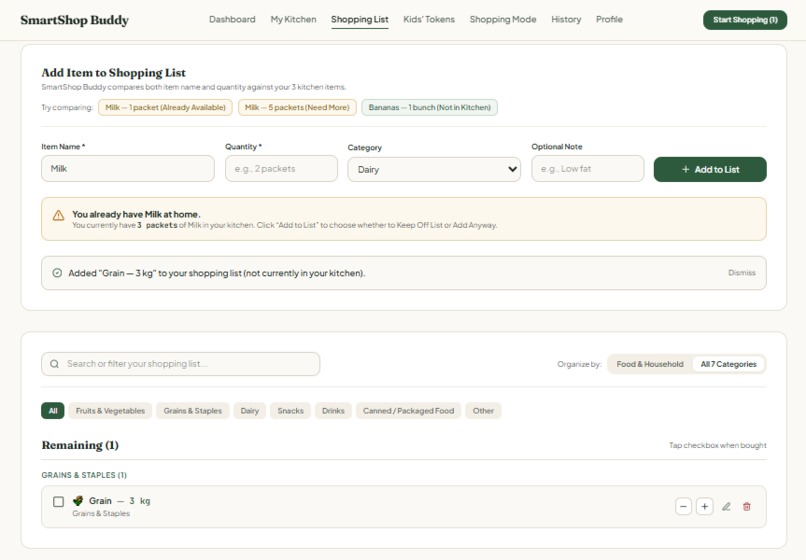Select the Shopping List nav tab
This screenshot has height=560, width=806.
(x=359, y=20)
